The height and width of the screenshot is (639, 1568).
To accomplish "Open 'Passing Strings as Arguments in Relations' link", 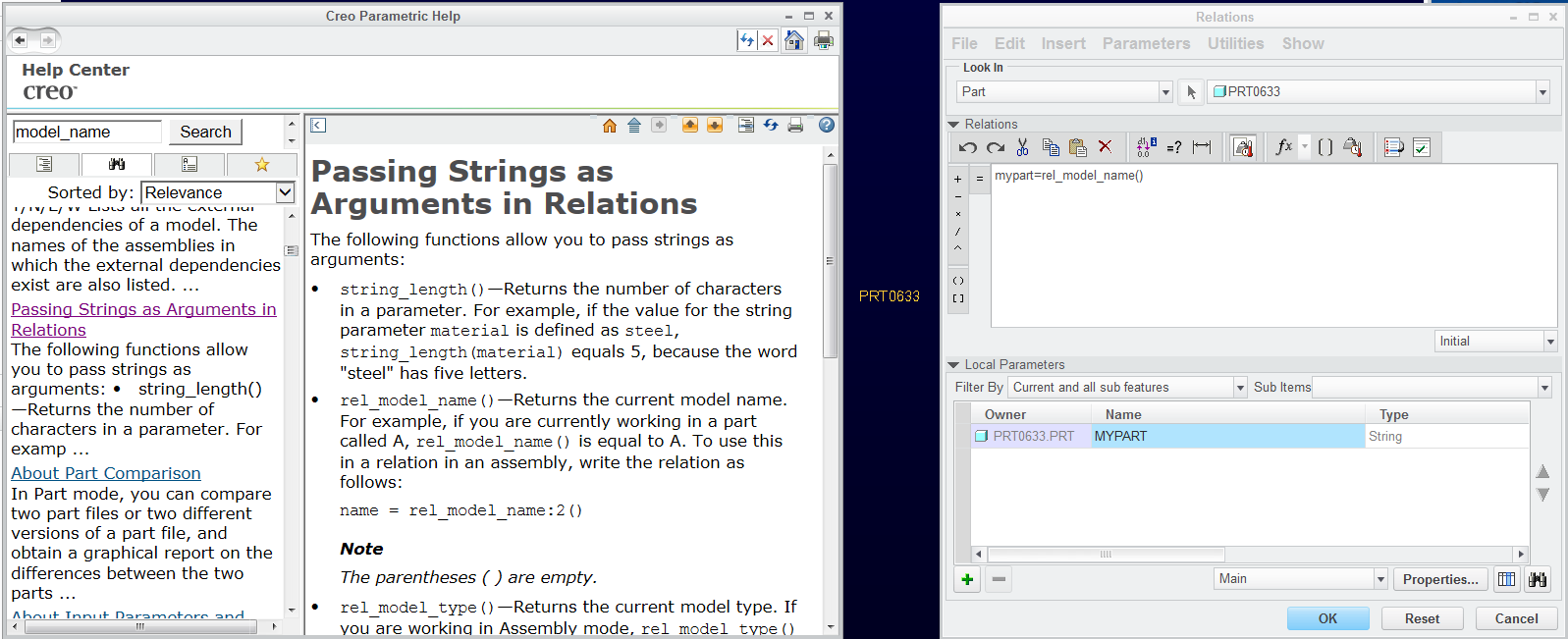I will 143,319.
